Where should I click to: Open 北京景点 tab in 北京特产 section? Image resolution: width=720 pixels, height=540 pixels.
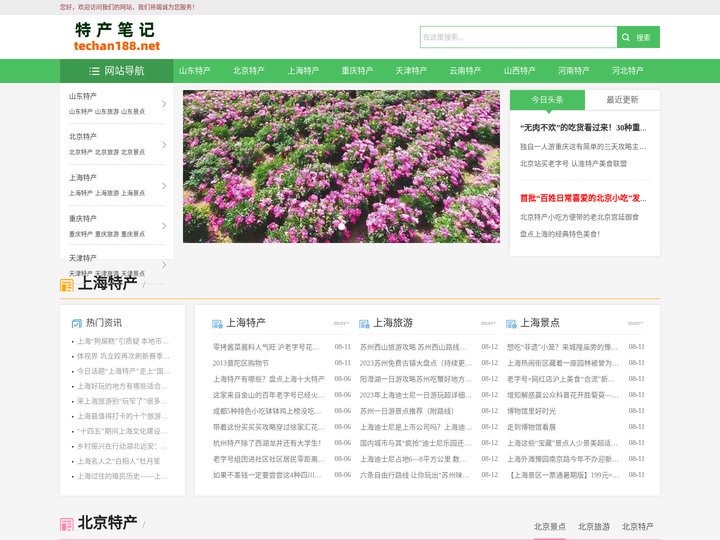[550, 527]
